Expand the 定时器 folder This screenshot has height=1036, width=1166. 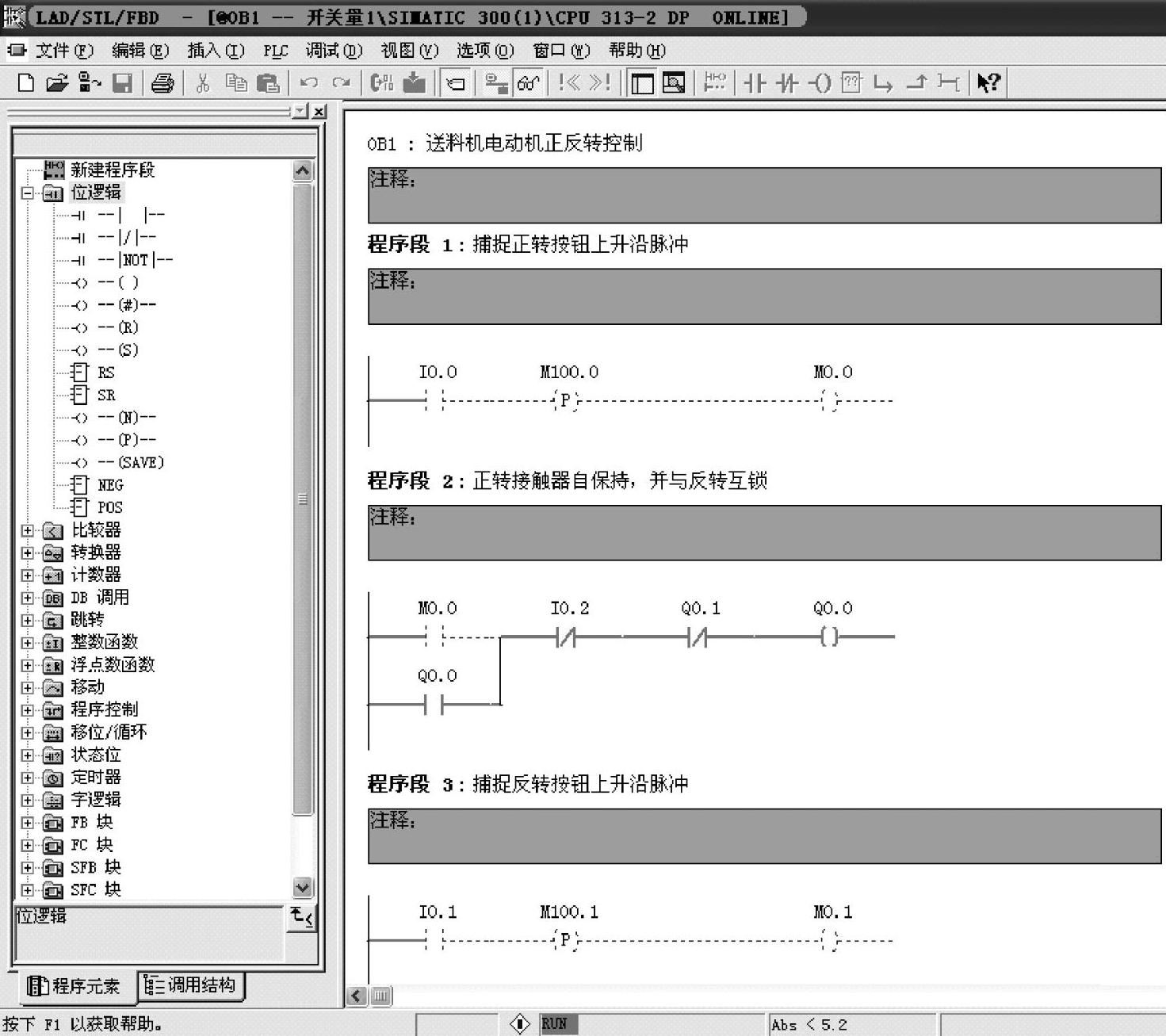28,778
